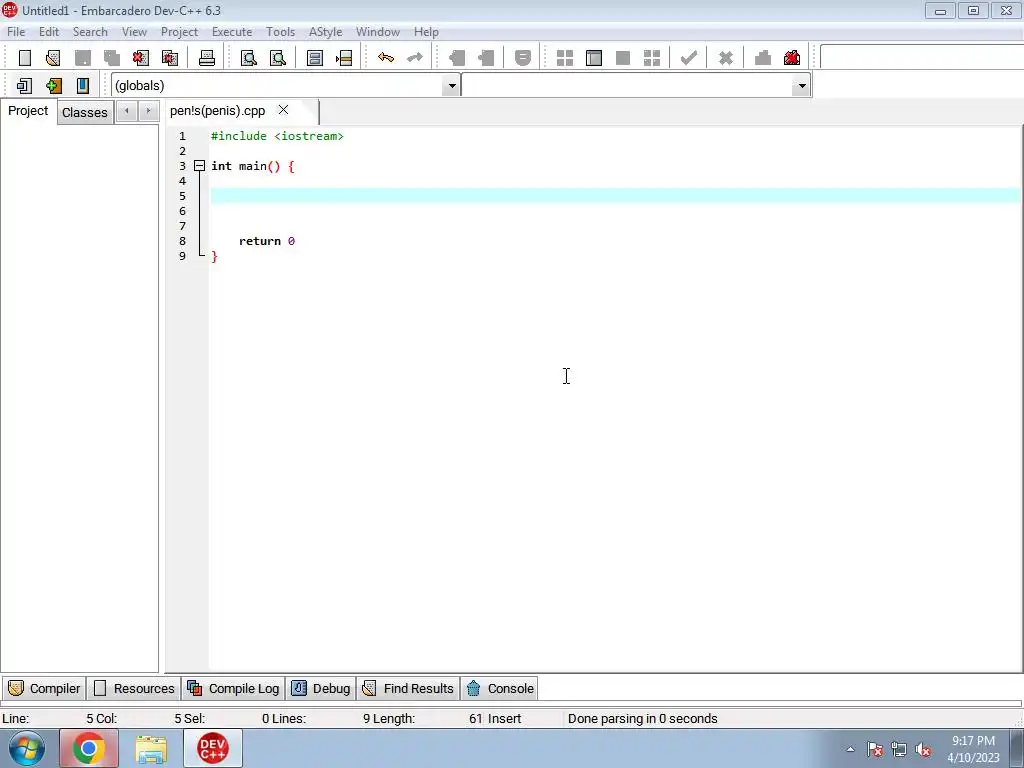
Task: Click the Go to function toolbar icon
Action: 315,57
